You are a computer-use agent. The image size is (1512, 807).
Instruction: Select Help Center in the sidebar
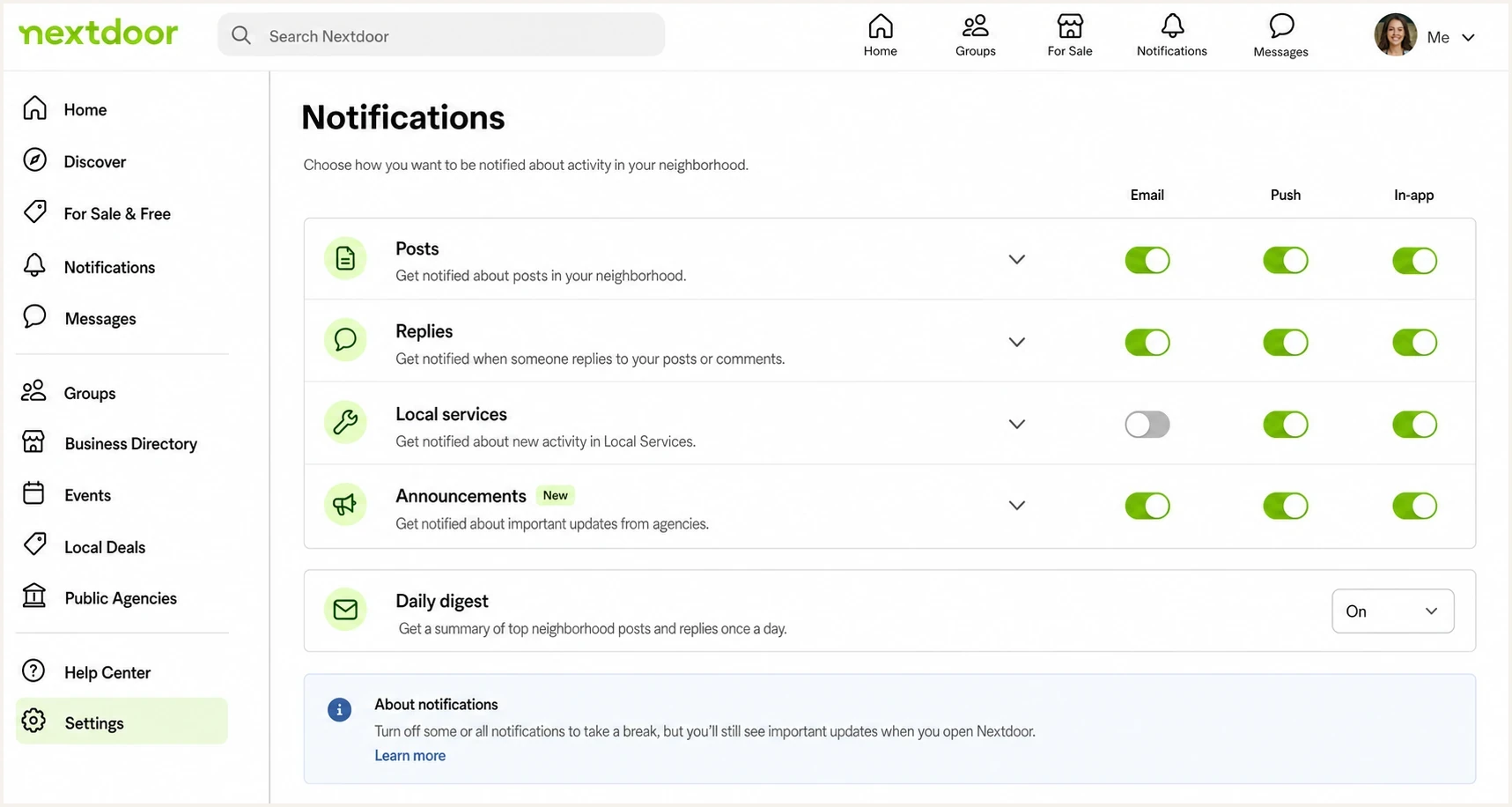pos(107,672)
